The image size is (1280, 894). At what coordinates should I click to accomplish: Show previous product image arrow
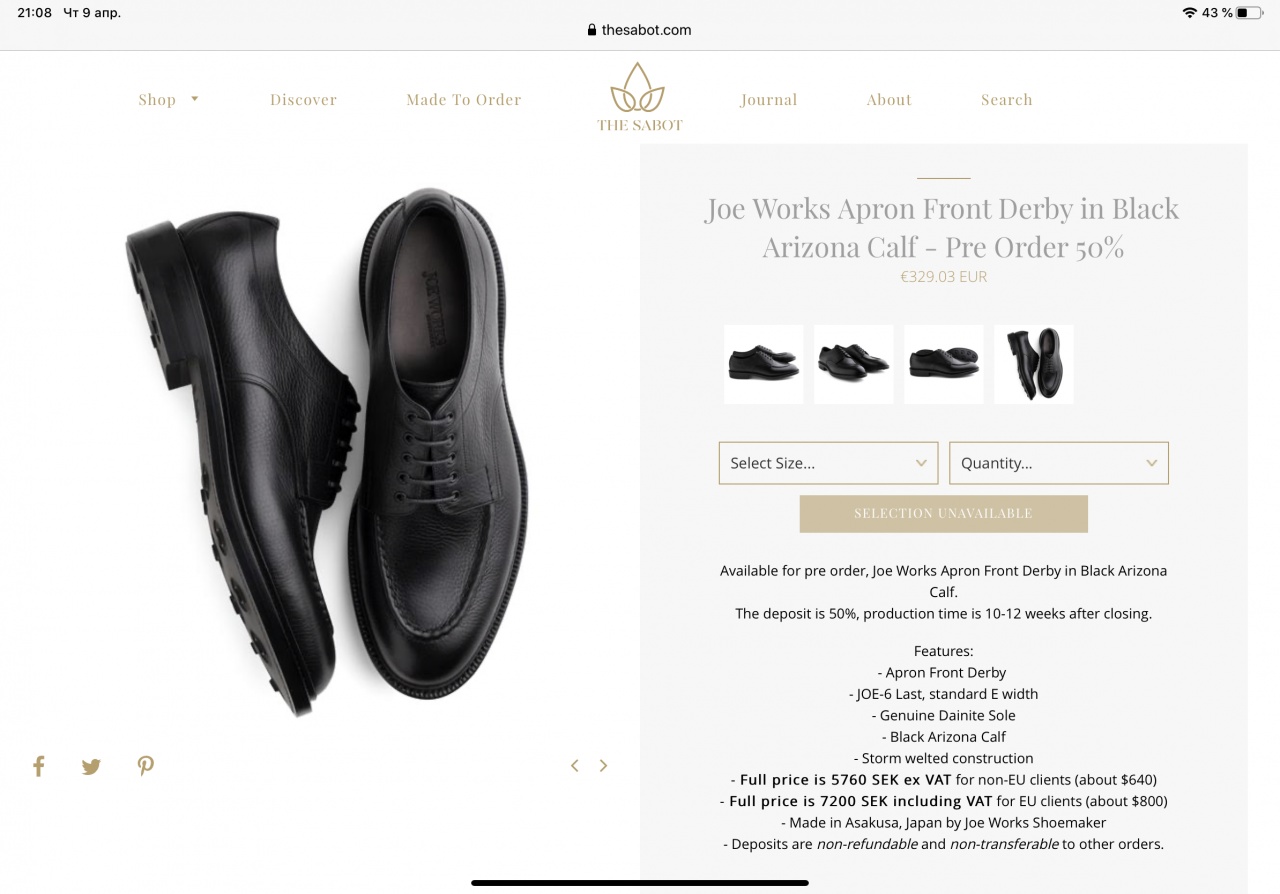(575, 766)
